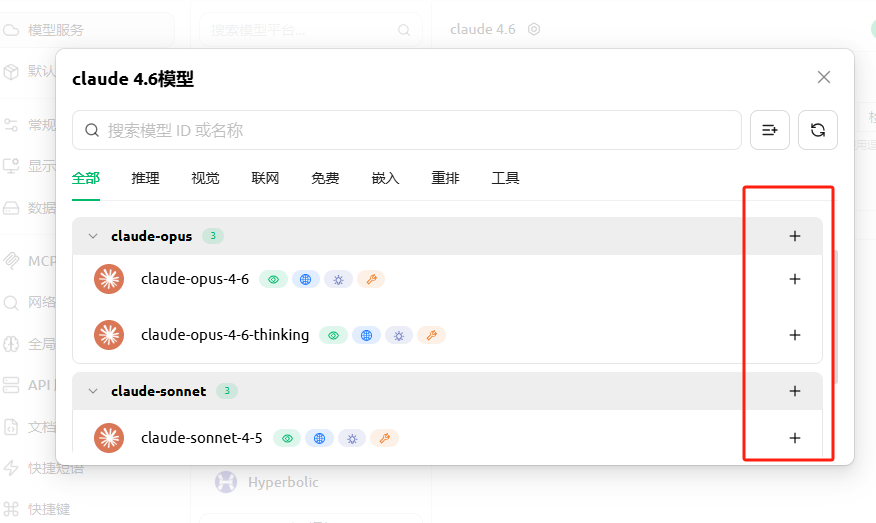The width and height of the screenshot is (876, 523).
Task: Click vision eye icon on claude-sonnet-4-5
Action: click(287, 438)
